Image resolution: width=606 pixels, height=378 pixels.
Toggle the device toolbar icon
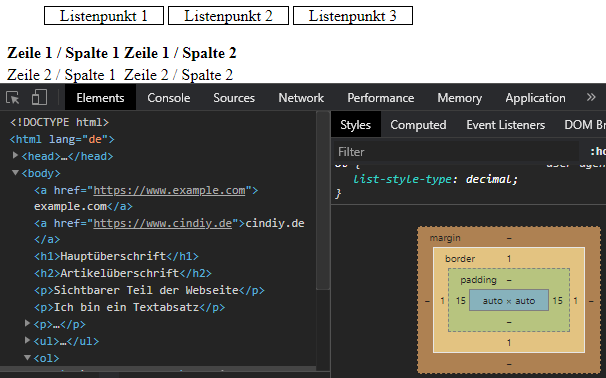coord(39,98)
